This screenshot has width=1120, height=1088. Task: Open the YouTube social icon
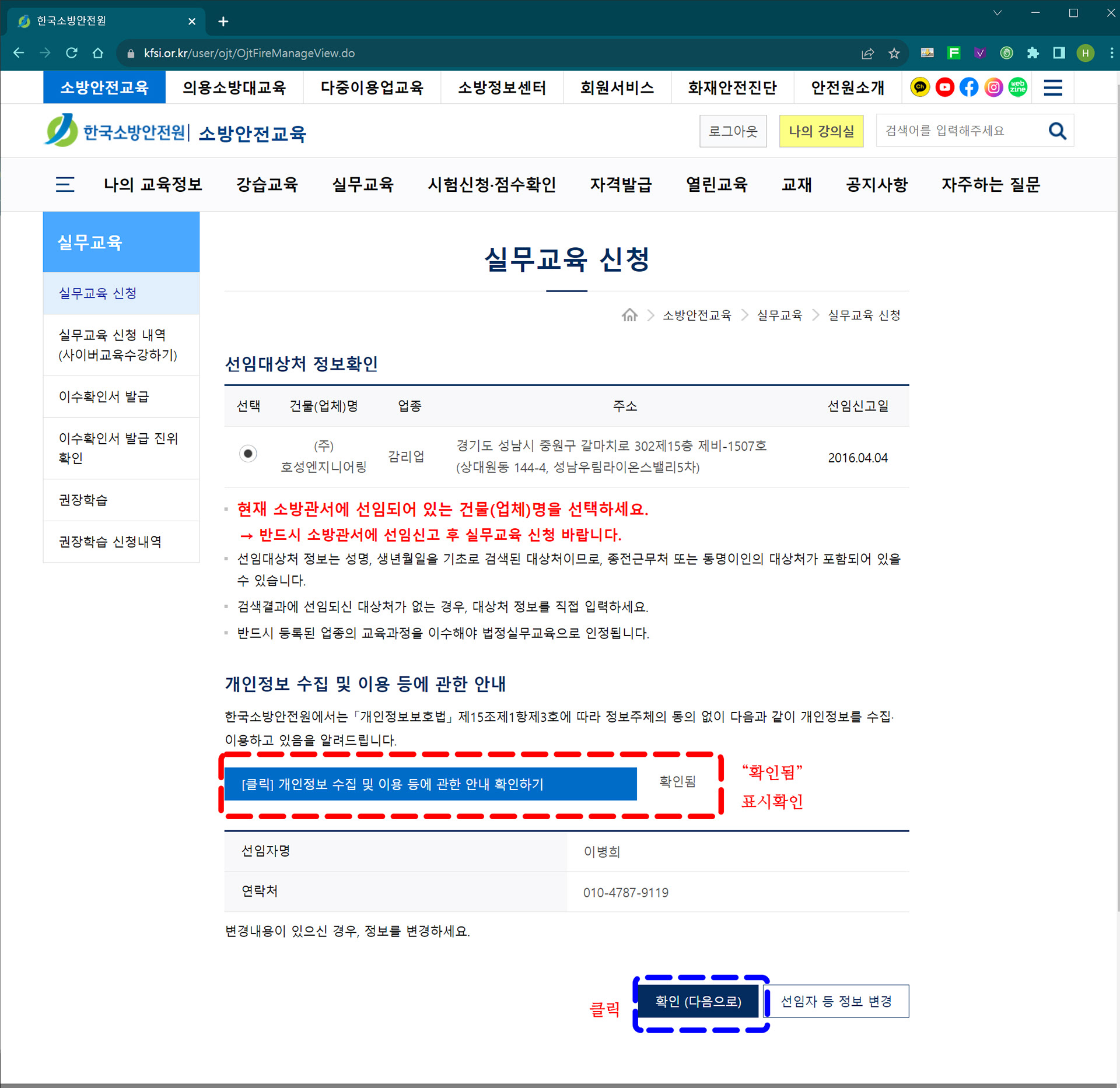[944, 87]
